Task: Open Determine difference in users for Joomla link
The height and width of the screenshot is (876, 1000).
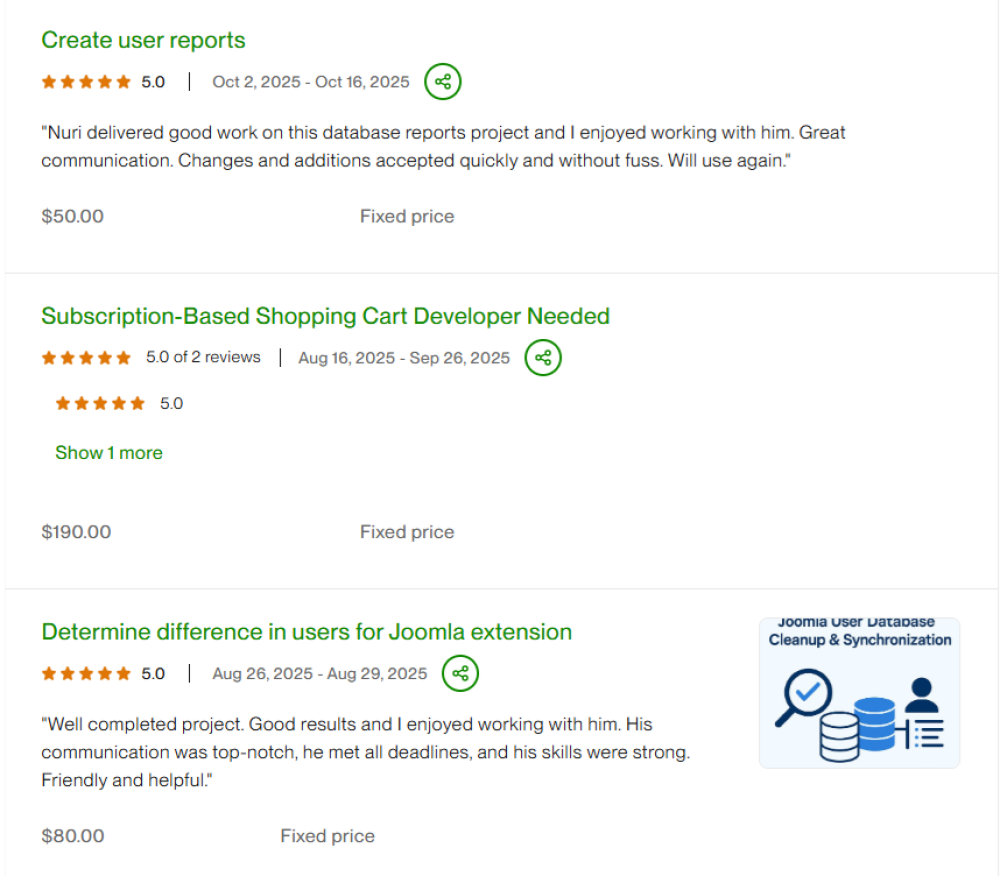Action: tap(306, 632)
